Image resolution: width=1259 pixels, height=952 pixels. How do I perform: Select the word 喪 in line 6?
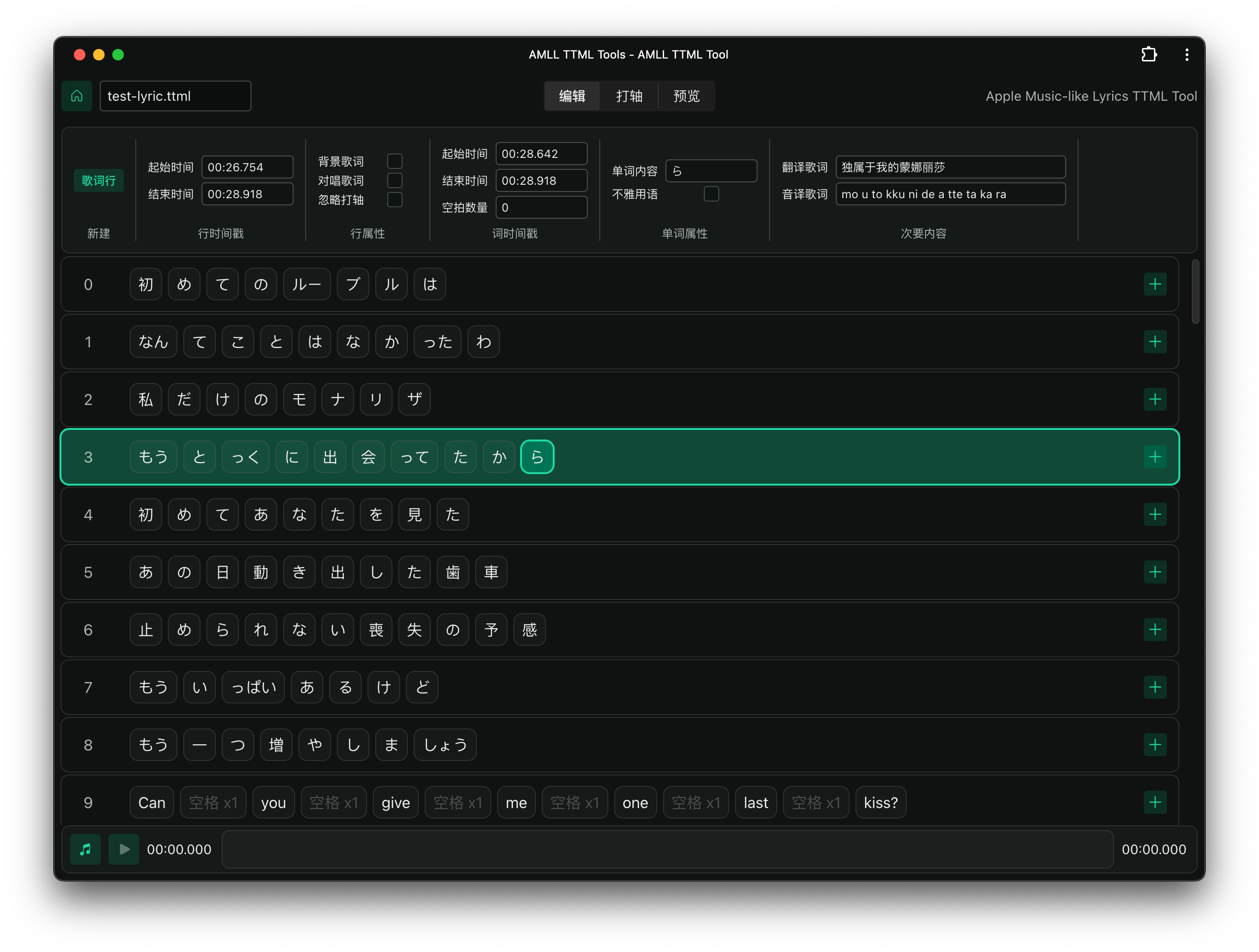point(376,629)
